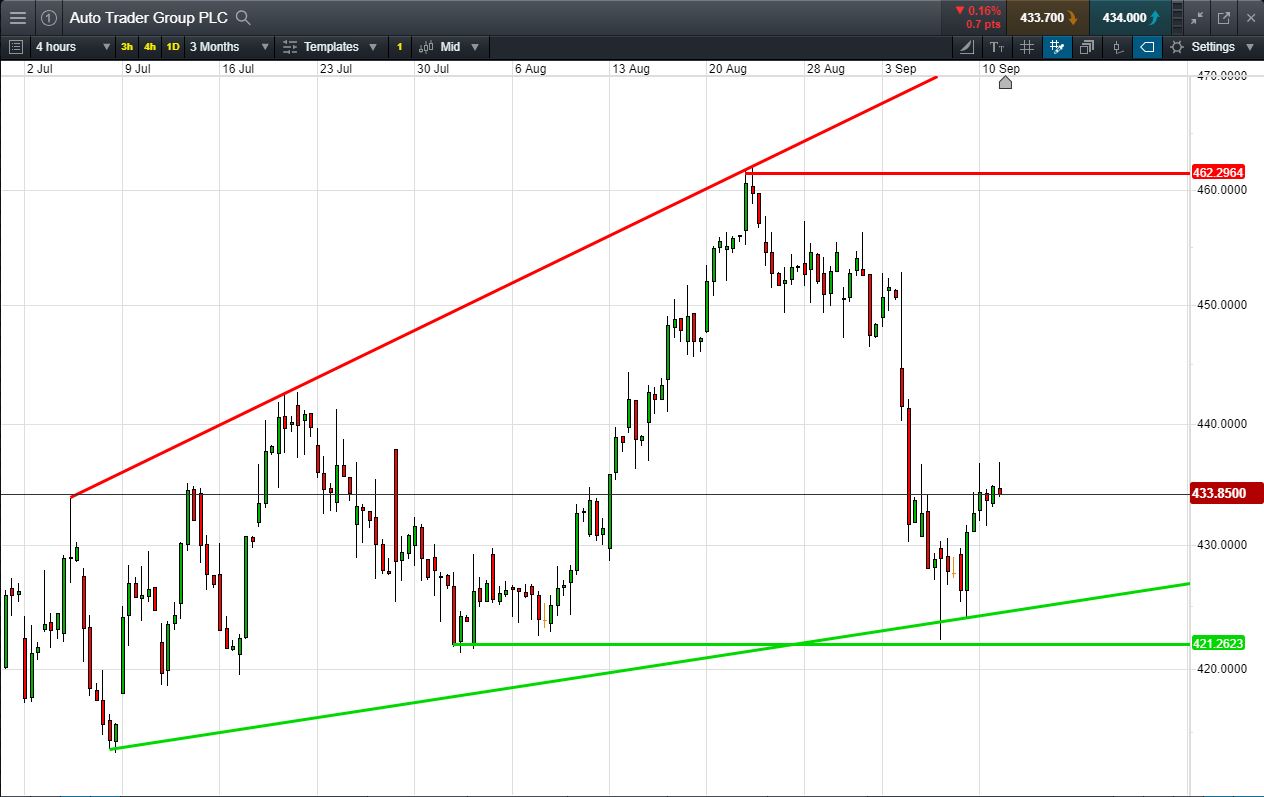
Task: Open the hamburger main menu
Action: tap(18, 17)
